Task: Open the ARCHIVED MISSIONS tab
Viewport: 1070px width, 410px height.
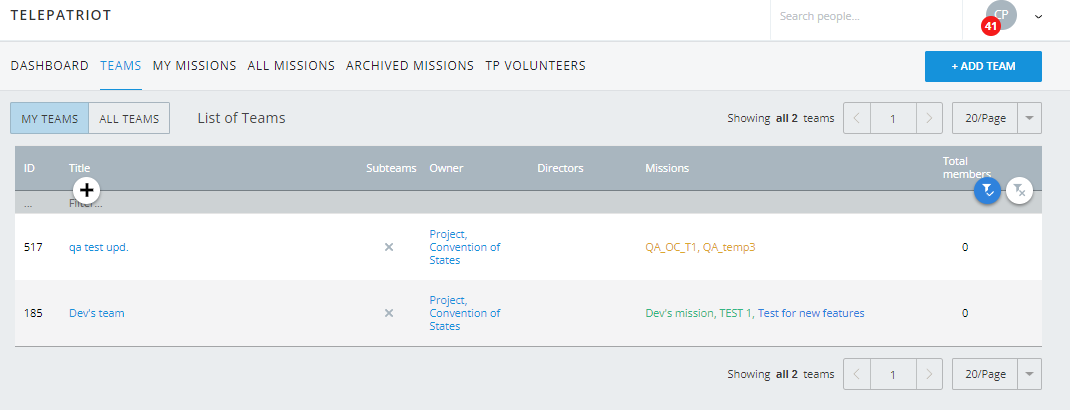Action: (410, 66)
